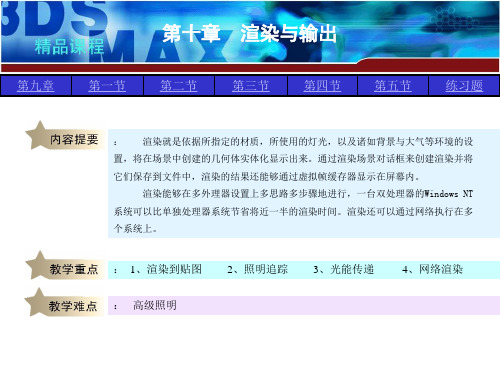Open 第二节 in the navigation bar
Image resolution: width=500 pixels, height=375 pixels.
tap(179, 86)
